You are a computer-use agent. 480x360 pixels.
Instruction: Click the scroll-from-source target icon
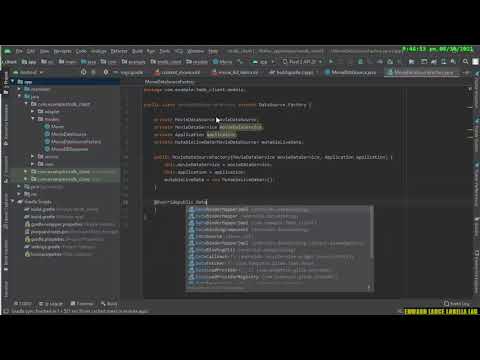pos(83,72)
